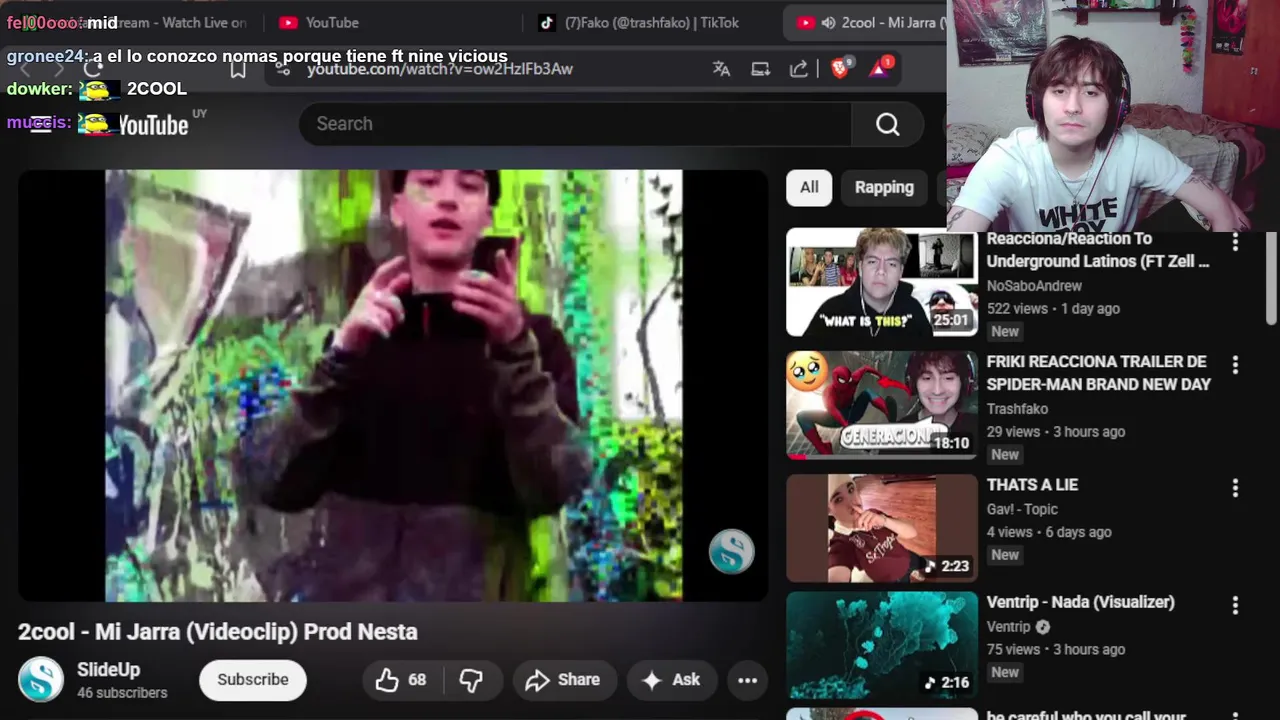The width and height of the screenshot is (1280, 720).
Task: Open the Ventrip channel link
Action: click(1008, 626)
